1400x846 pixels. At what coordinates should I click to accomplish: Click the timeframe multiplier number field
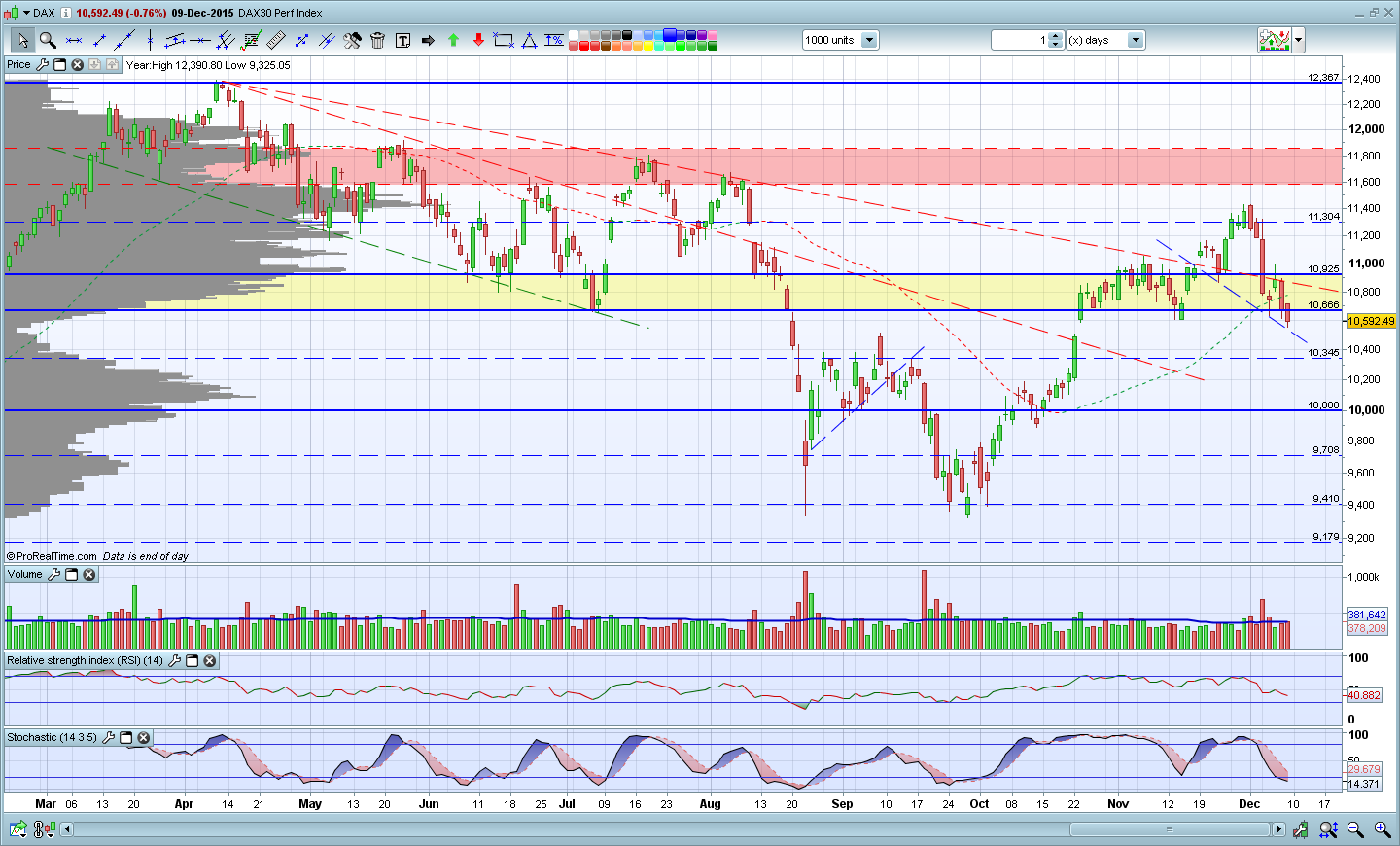(1021, 40)
